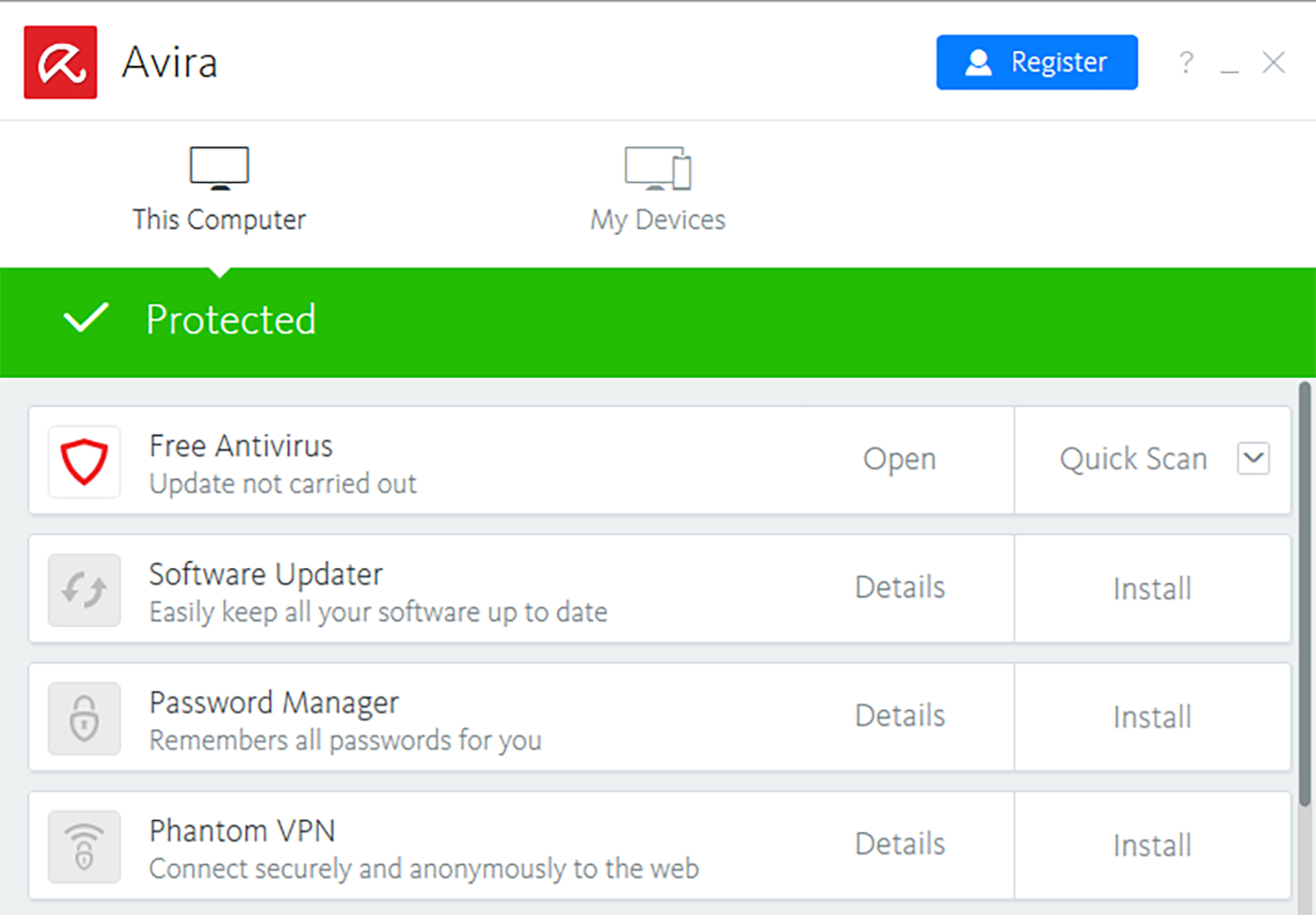
Task: Install the Password Manager
Action: (x=1152, y=717)
